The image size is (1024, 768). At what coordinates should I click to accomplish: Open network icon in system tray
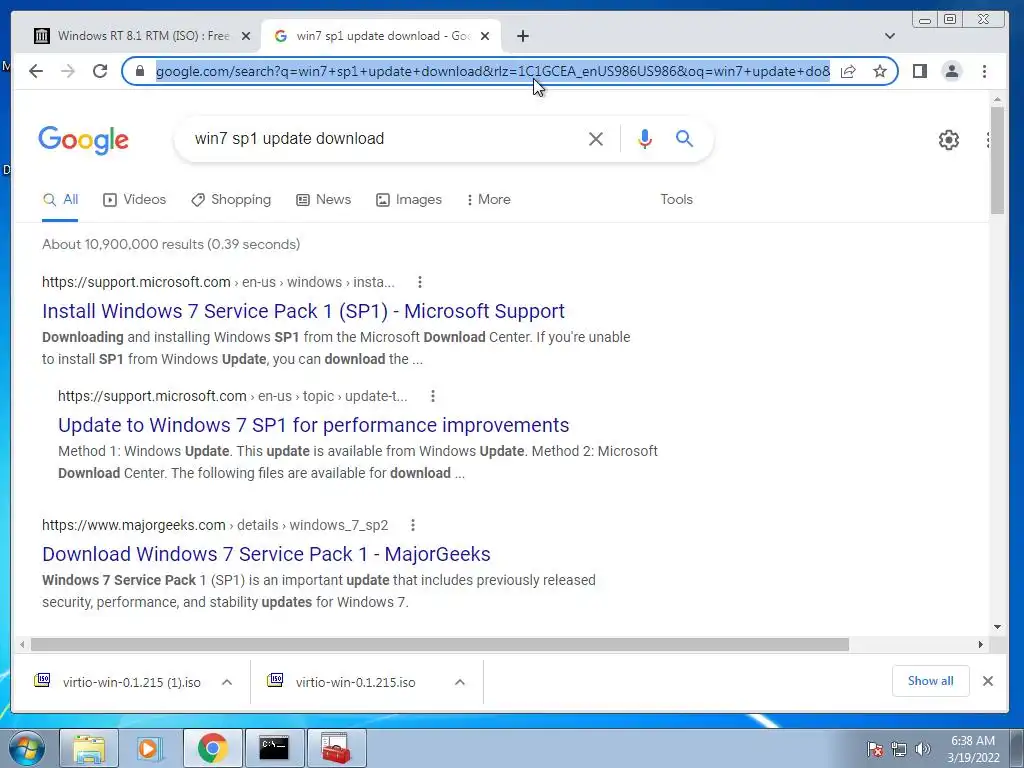pyautogui.click(x=899, y=748)
